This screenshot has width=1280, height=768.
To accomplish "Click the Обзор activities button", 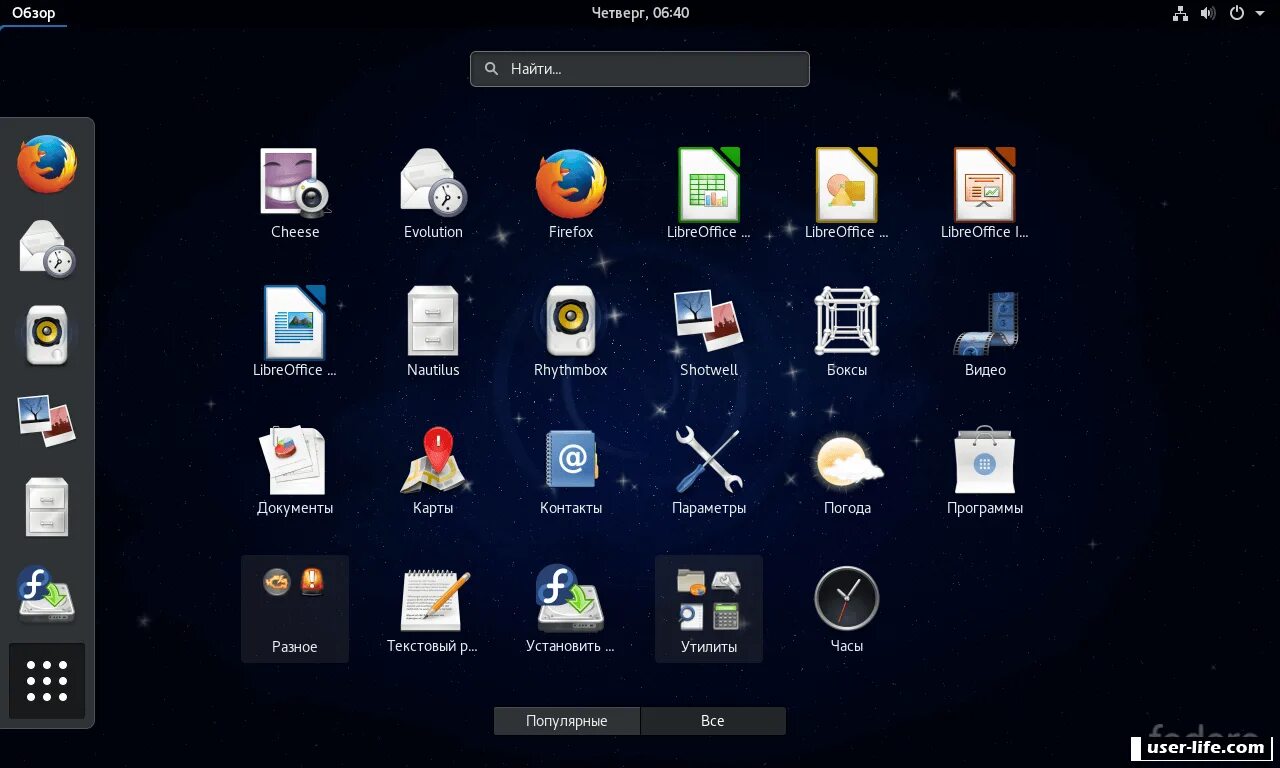I will pyautogui.click(x=34, y=13).
